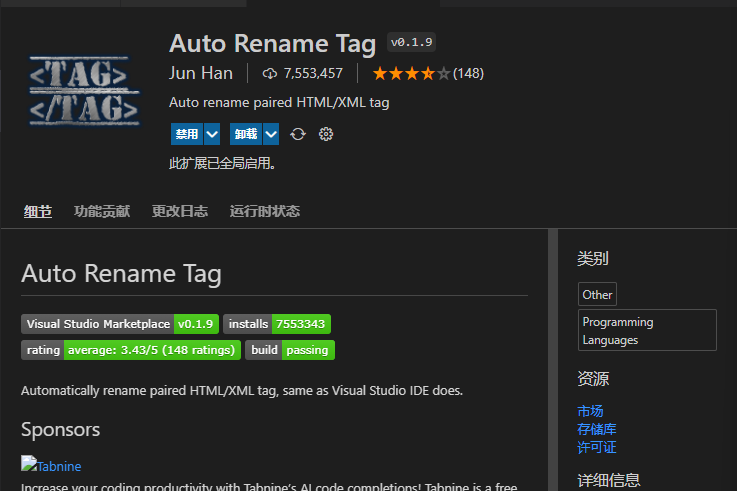Screen dimensions: 737x491
Task: Click the 卸载 (Uninstall) button
Action: [x=246, y=134]
